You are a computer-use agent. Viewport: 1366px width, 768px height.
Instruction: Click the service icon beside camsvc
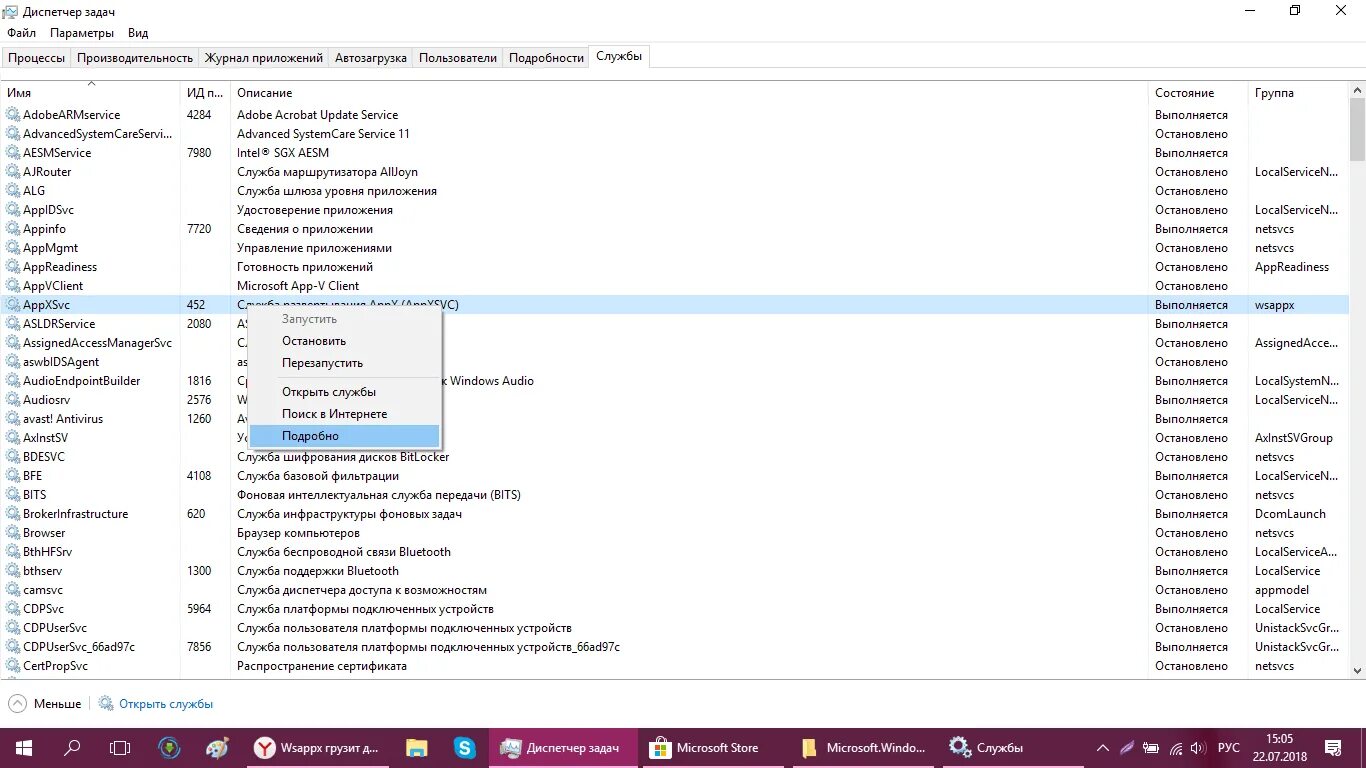[x=13, y=590]
